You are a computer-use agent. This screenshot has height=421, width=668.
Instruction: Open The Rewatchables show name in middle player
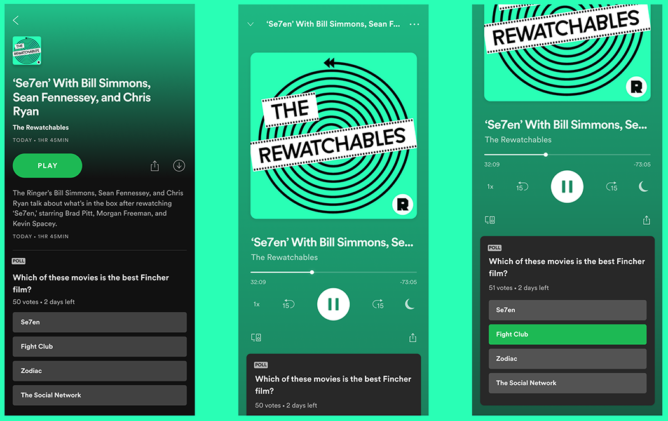pyautogui.click(x=284, y=257)
